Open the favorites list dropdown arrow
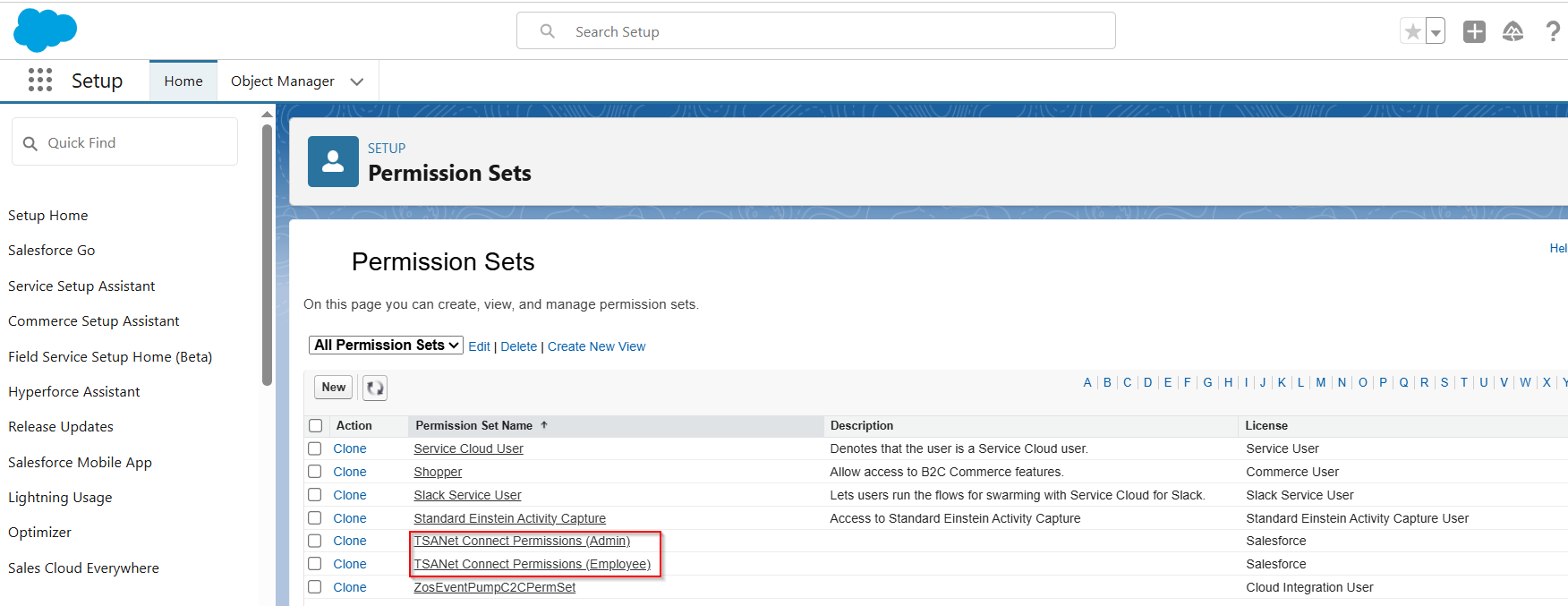 [1436, 32]
